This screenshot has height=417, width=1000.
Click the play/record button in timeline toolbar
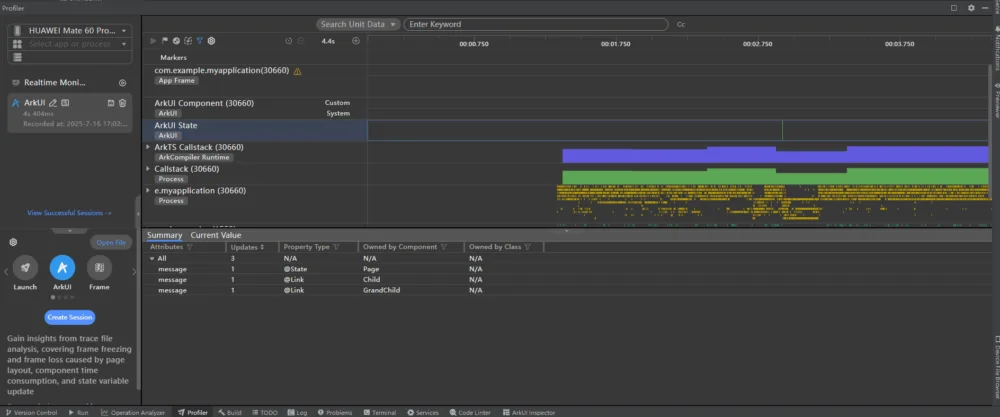(x=153, y=41)
